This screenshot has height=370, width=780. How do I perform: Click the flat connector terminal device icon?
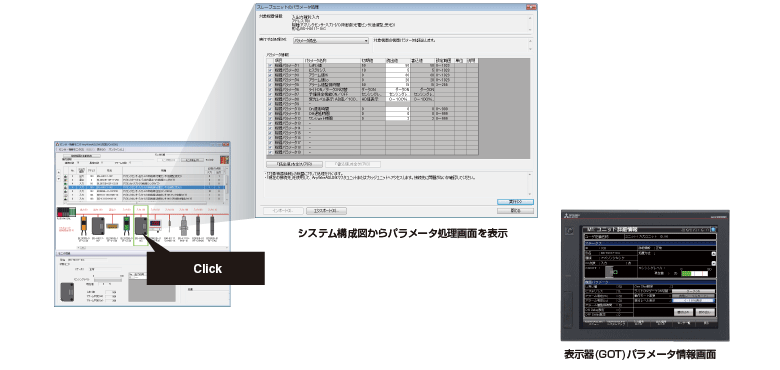(112, 226)
